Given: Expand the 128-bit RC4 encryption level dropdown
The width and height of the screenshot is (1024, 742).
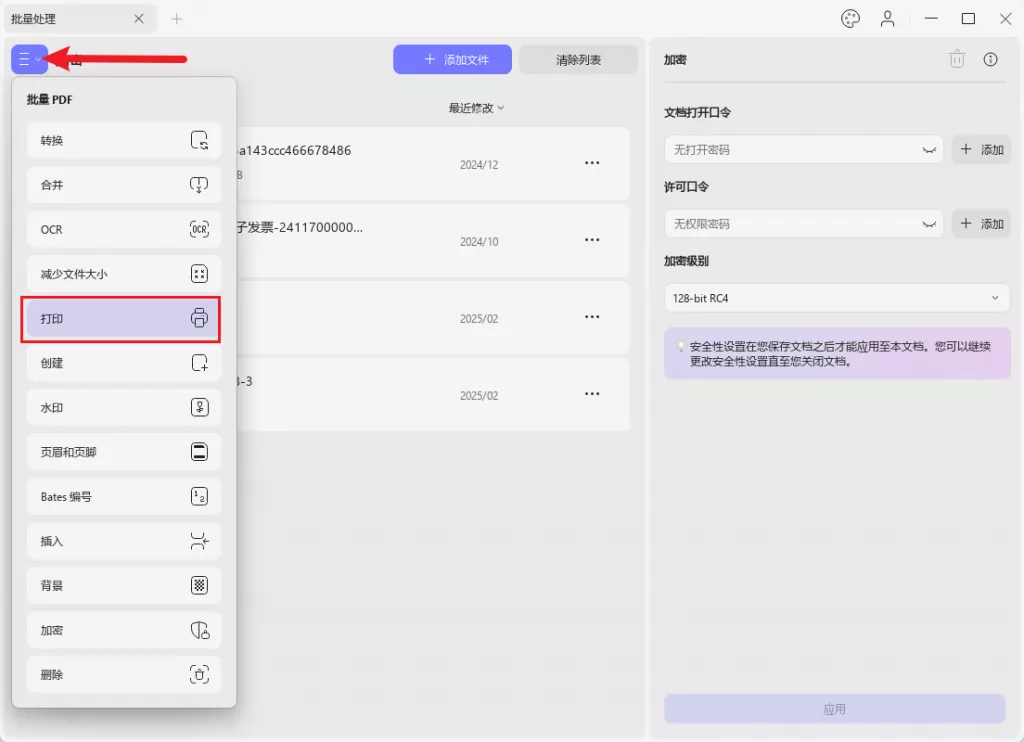Looking at the screenshot, I should point(836,297).
